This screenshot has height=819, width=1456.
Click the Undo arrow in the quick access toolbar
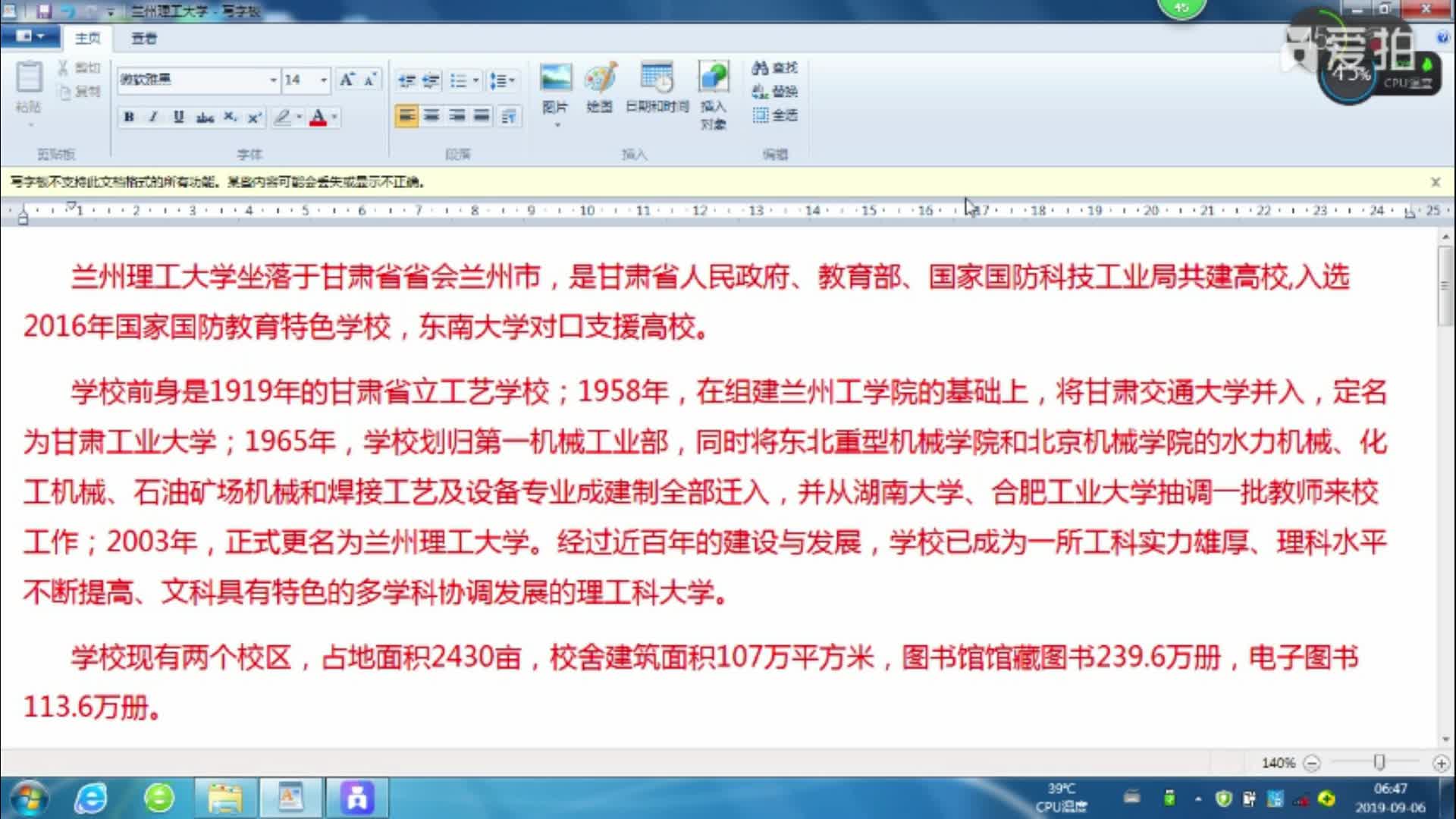tap(67, 11)
